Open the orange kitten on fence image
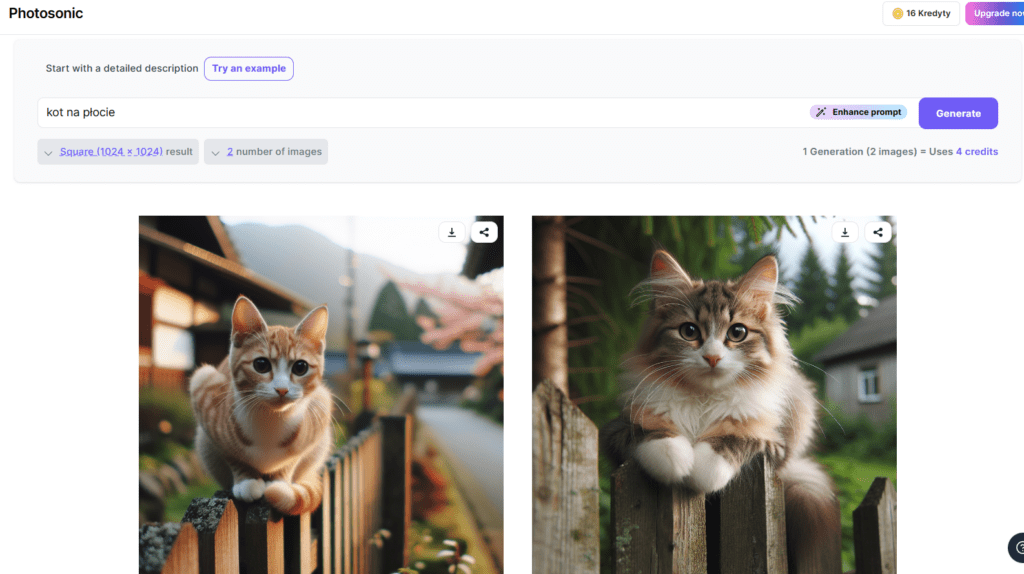The width and height of the screenshot is (1024, 574). click(x=320, y=400)
